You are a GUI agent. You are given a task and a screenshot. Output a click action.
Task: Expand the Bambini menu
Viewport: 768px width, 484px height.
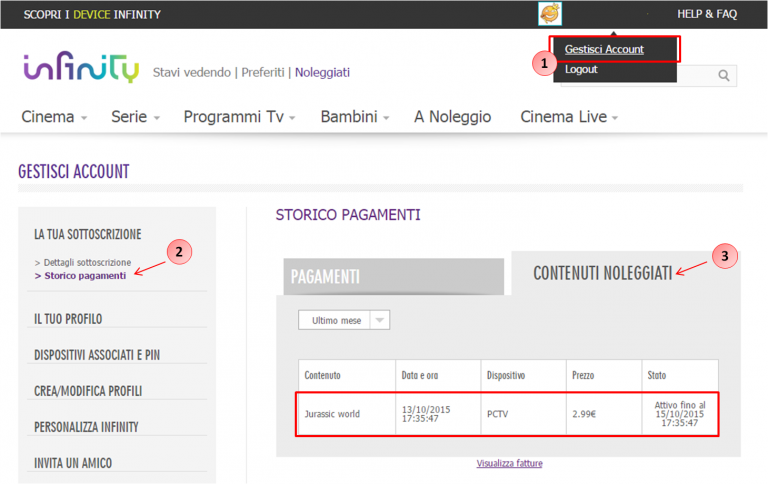tap(355, 117)
